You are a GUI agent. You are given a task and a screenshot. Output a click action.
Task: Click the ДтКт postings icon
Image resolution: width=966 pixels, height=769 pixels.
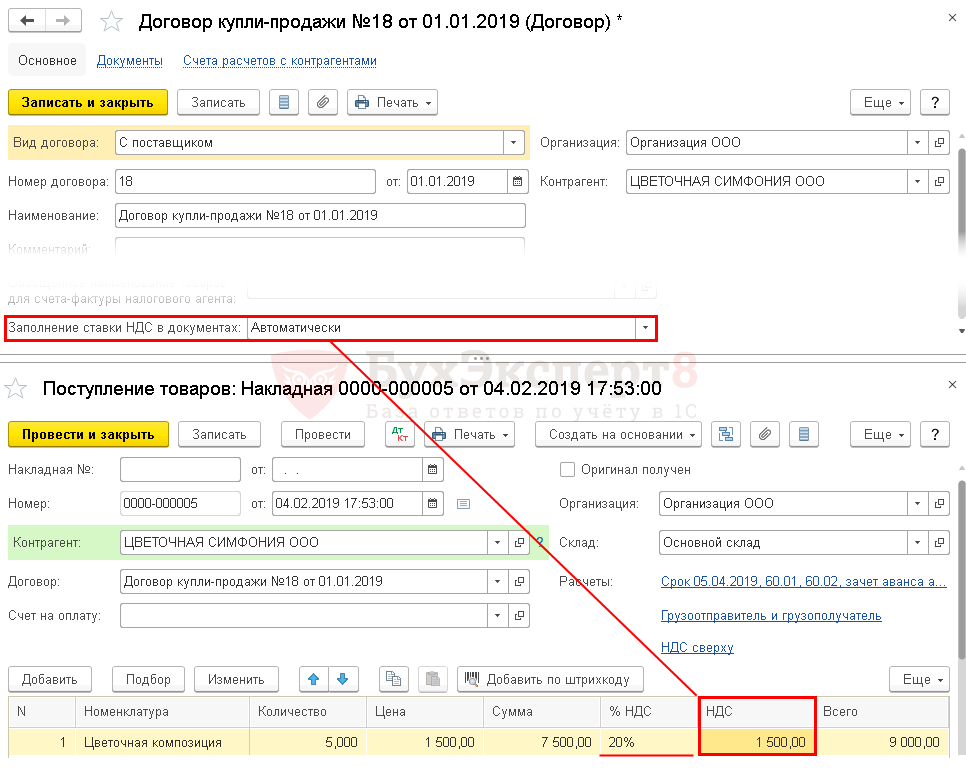[400, 434]
